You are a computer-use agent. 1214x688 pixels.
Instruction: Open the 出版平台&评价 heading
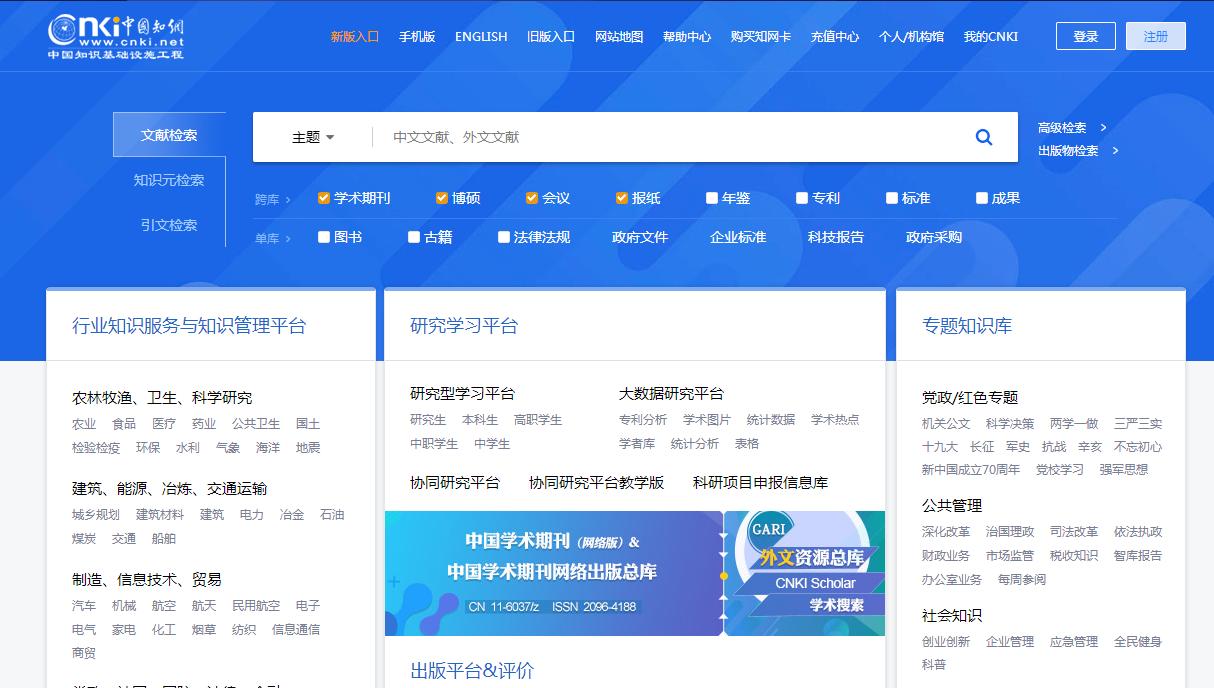[472, 671]
